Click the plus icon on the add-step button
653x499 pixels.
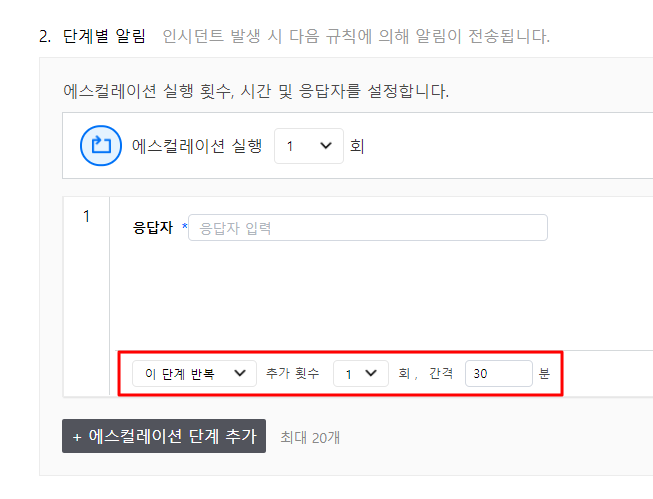[x=77, y=437]
